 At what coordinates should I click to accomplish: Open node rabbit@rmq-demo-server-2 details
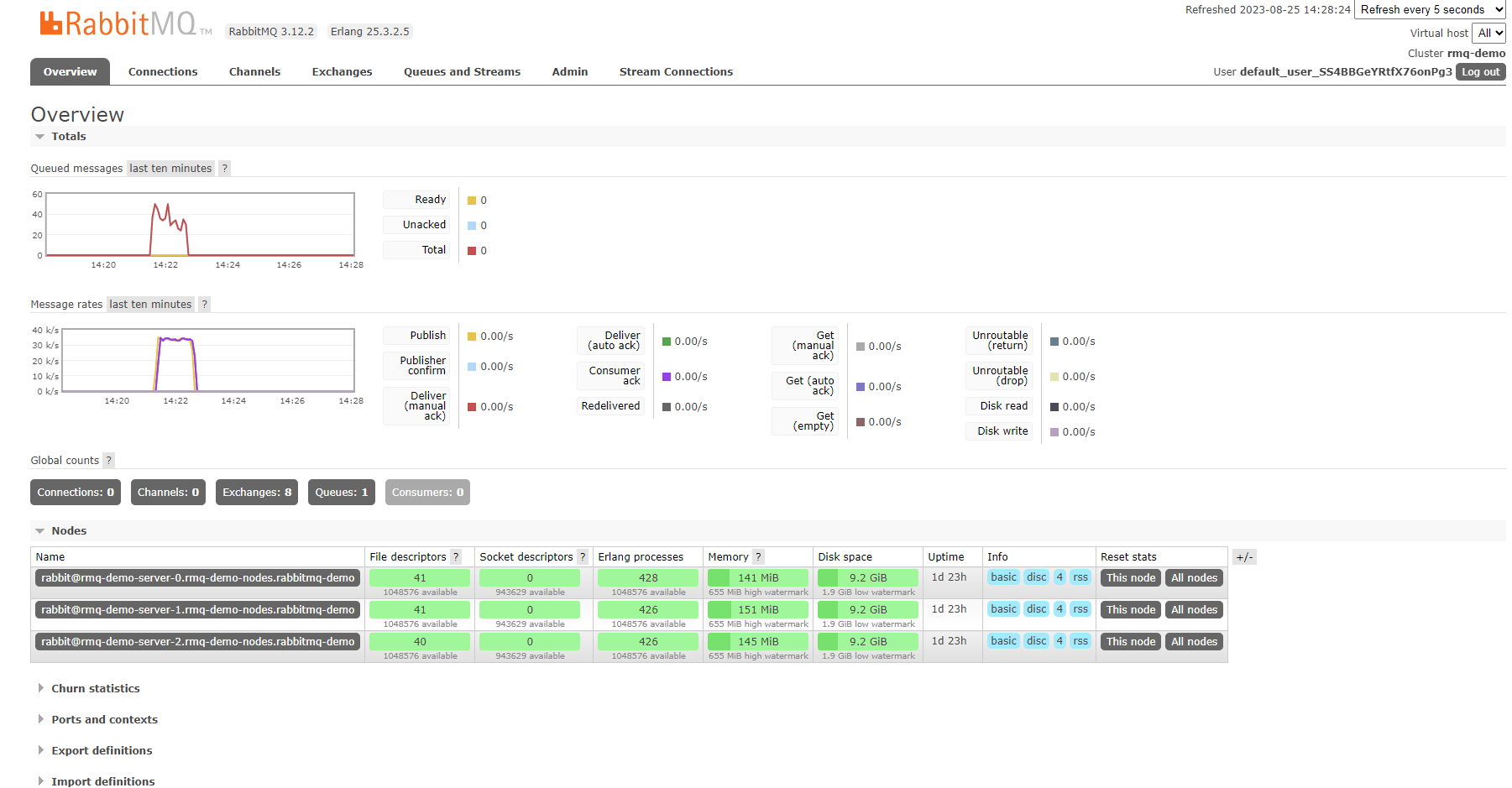[198, 642]
